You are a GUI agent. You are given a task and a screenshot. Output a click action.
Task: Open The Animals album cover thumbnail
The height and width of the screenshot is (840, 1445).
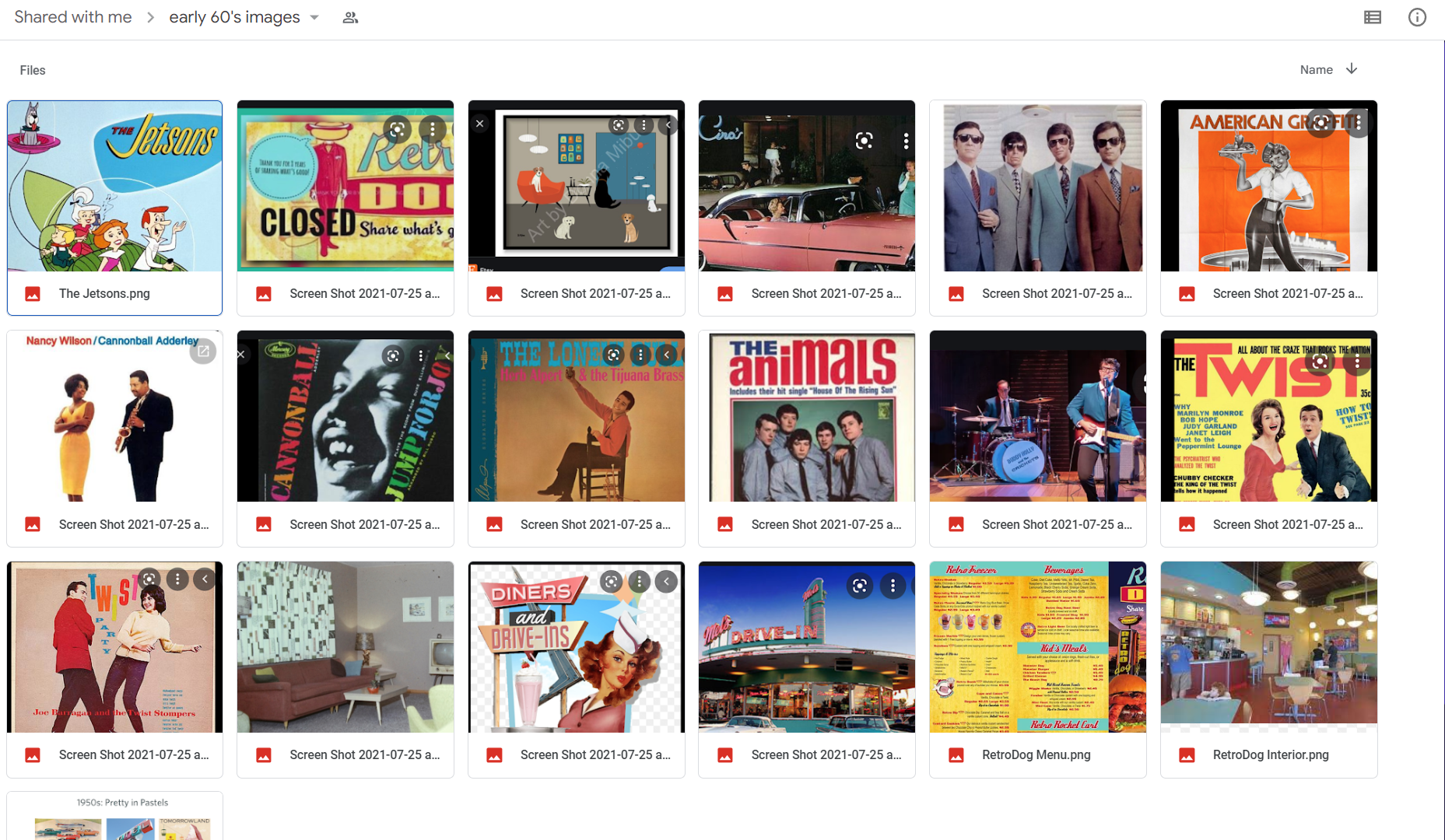pyautogui.click(x=806, y=416)
